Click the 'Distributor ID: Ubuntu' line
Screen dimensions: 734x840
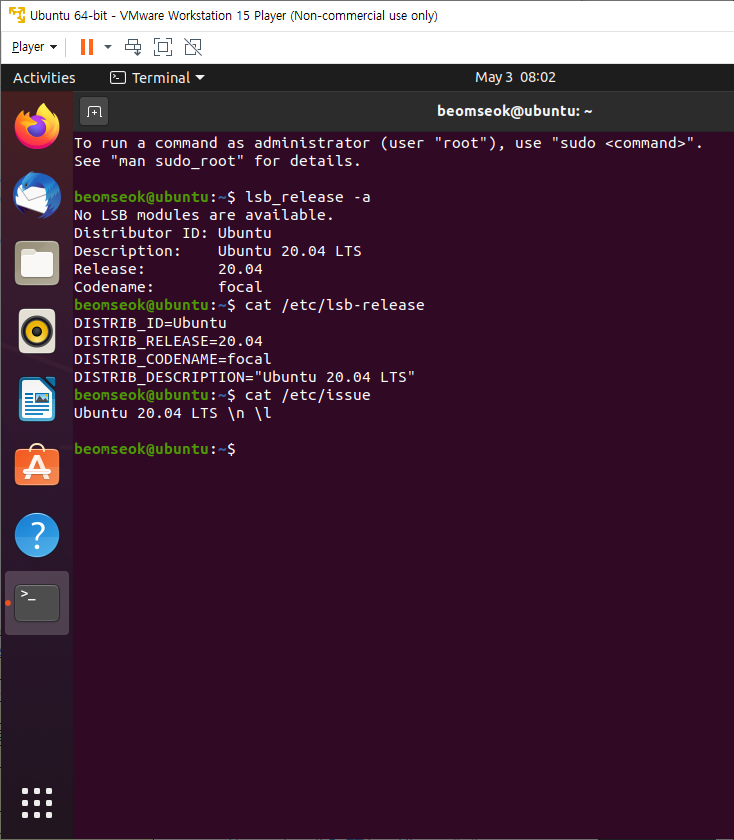pos(173,233)
